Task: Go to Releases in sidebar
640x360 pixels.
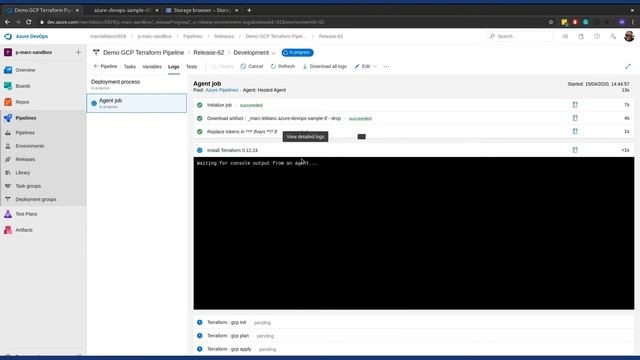Action: coord(25,160)
